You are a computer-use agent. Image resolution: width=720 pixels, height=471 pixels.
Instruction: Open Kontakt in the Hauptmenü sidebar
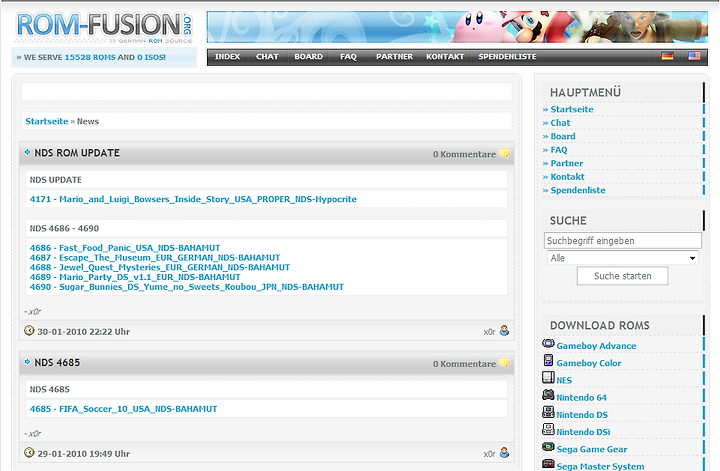pyautogui.click(x=568, y=176)
